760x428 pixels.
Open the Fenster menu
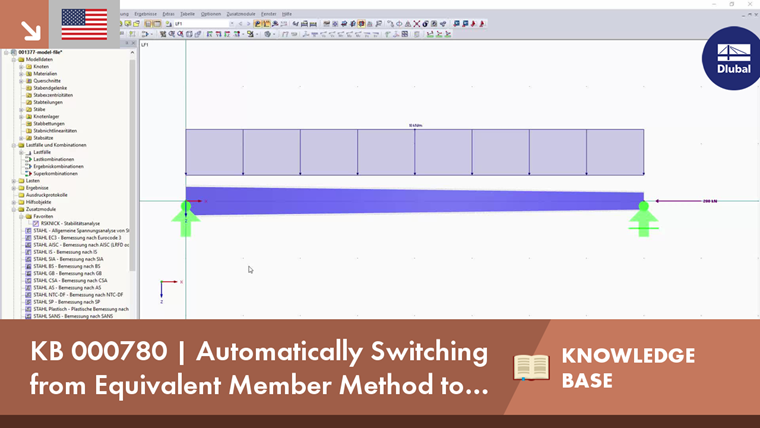click(269, 14)
